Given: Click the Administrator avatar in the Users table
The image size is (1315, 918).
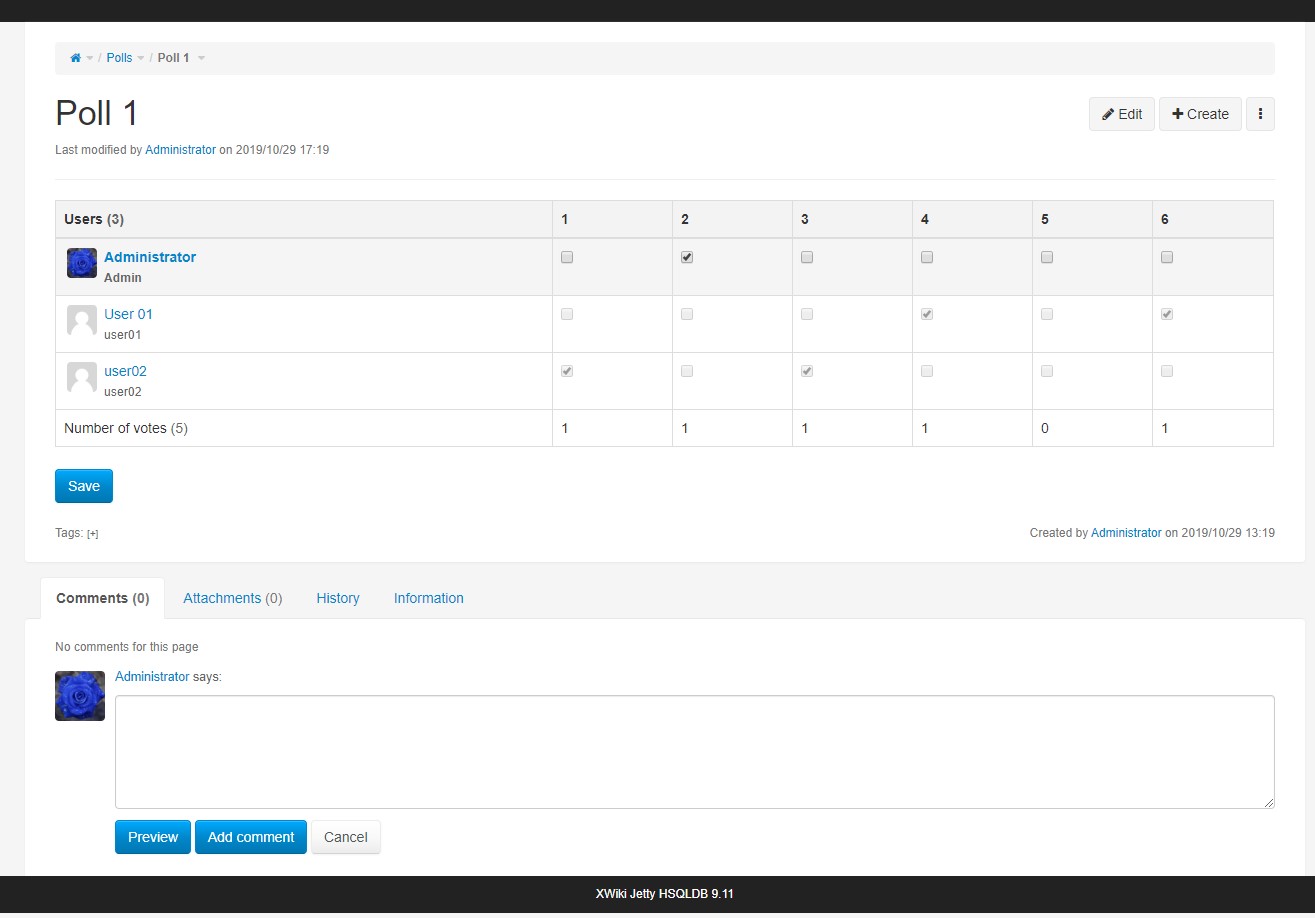Looking at the screenshot, I should (81, 262).
